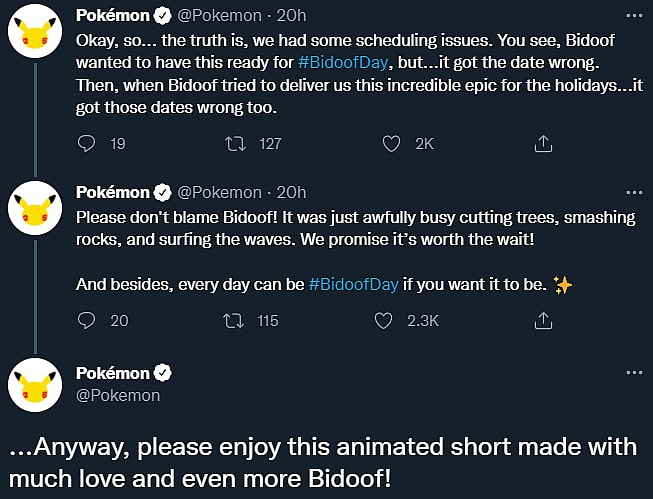The image size is (653, 499).
Task: Click the #BidoofDay hashtag in second tweet
Action: 354,285
